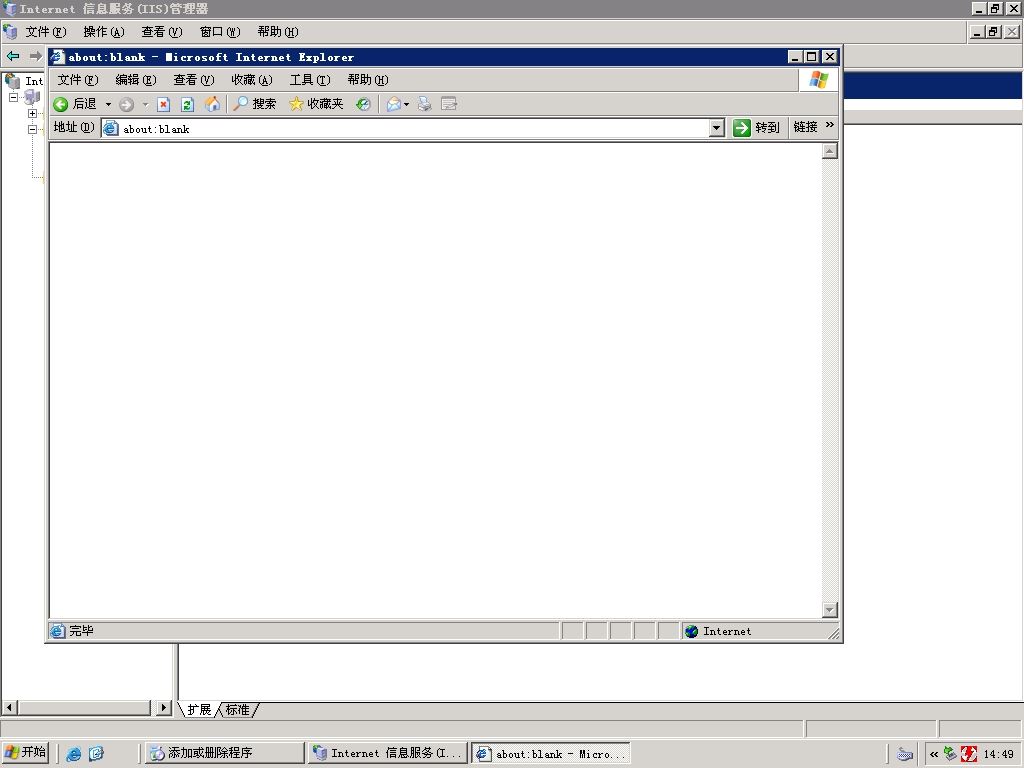Go to the Home page icon
Screen dimensions: 1024x768
[212, 104]
